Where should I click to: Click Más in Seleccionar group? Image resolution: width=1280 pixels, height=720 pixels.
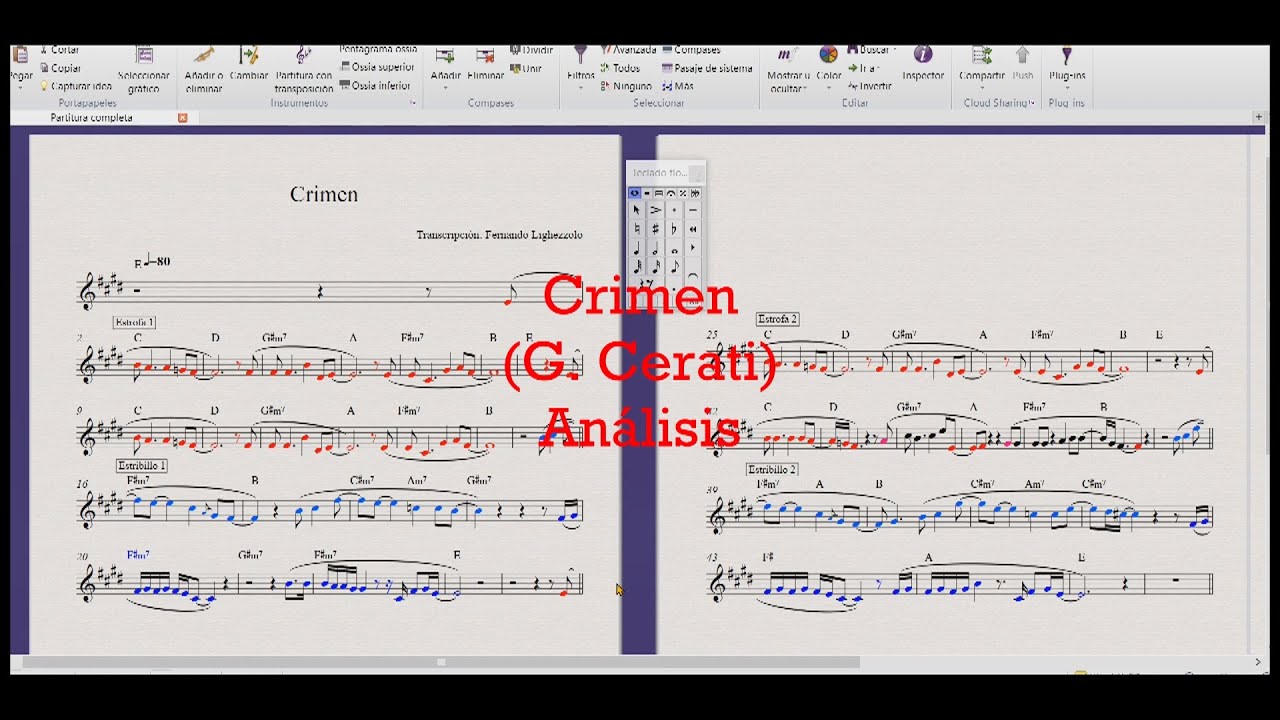coord(677,86)
